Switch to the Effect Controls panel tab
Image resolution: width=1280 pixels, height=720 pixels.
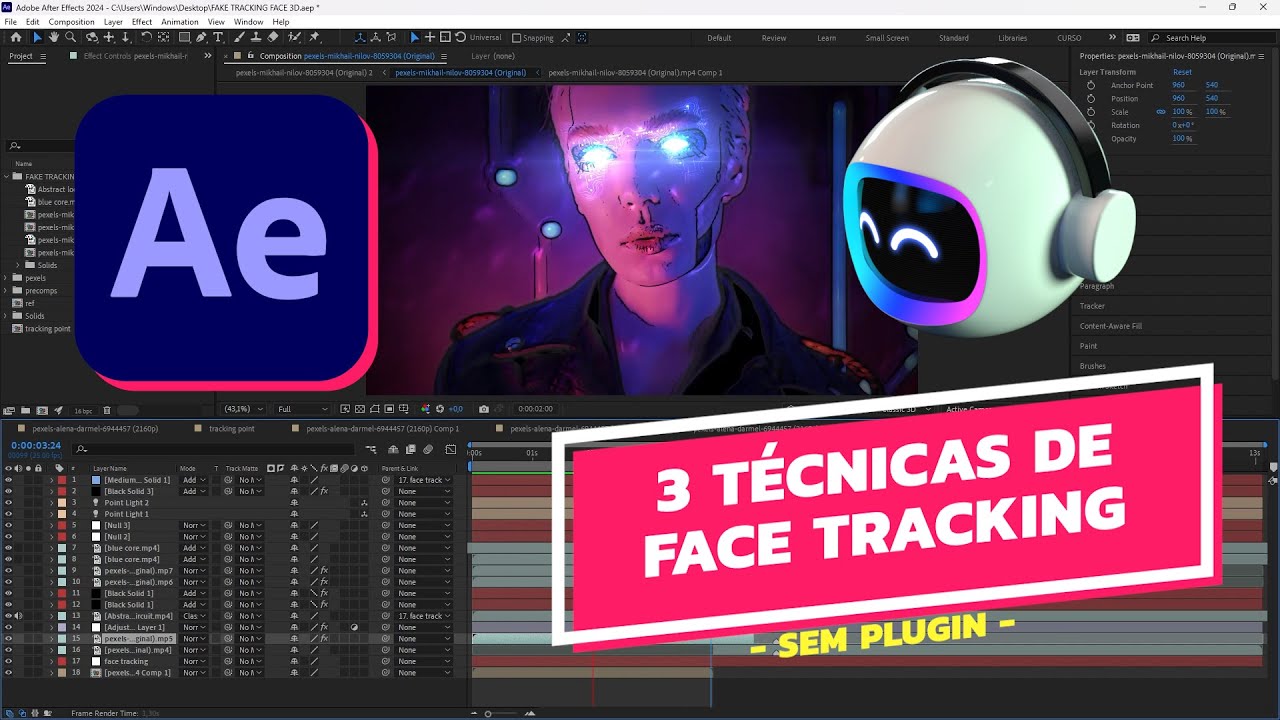pos(135,56)
